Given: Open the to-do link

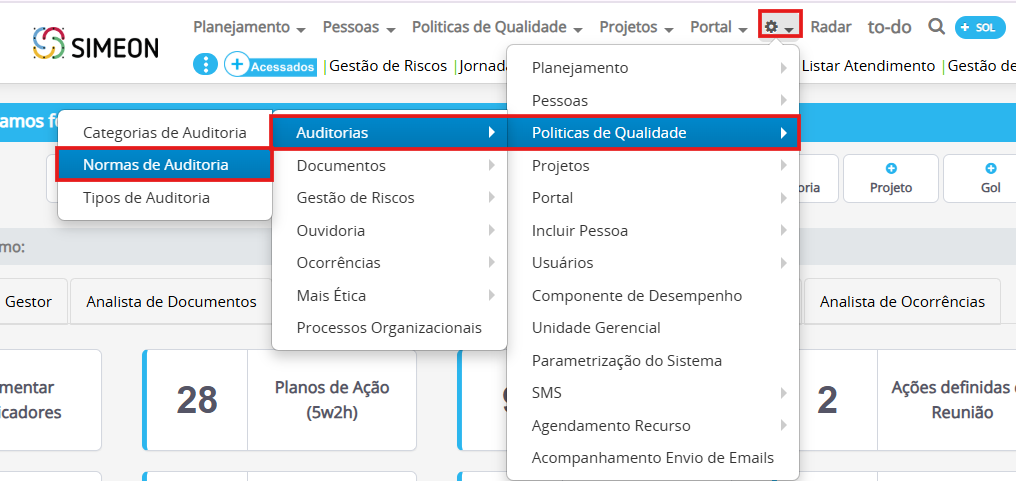Looking at the screenshot, I should click(889, 27).
